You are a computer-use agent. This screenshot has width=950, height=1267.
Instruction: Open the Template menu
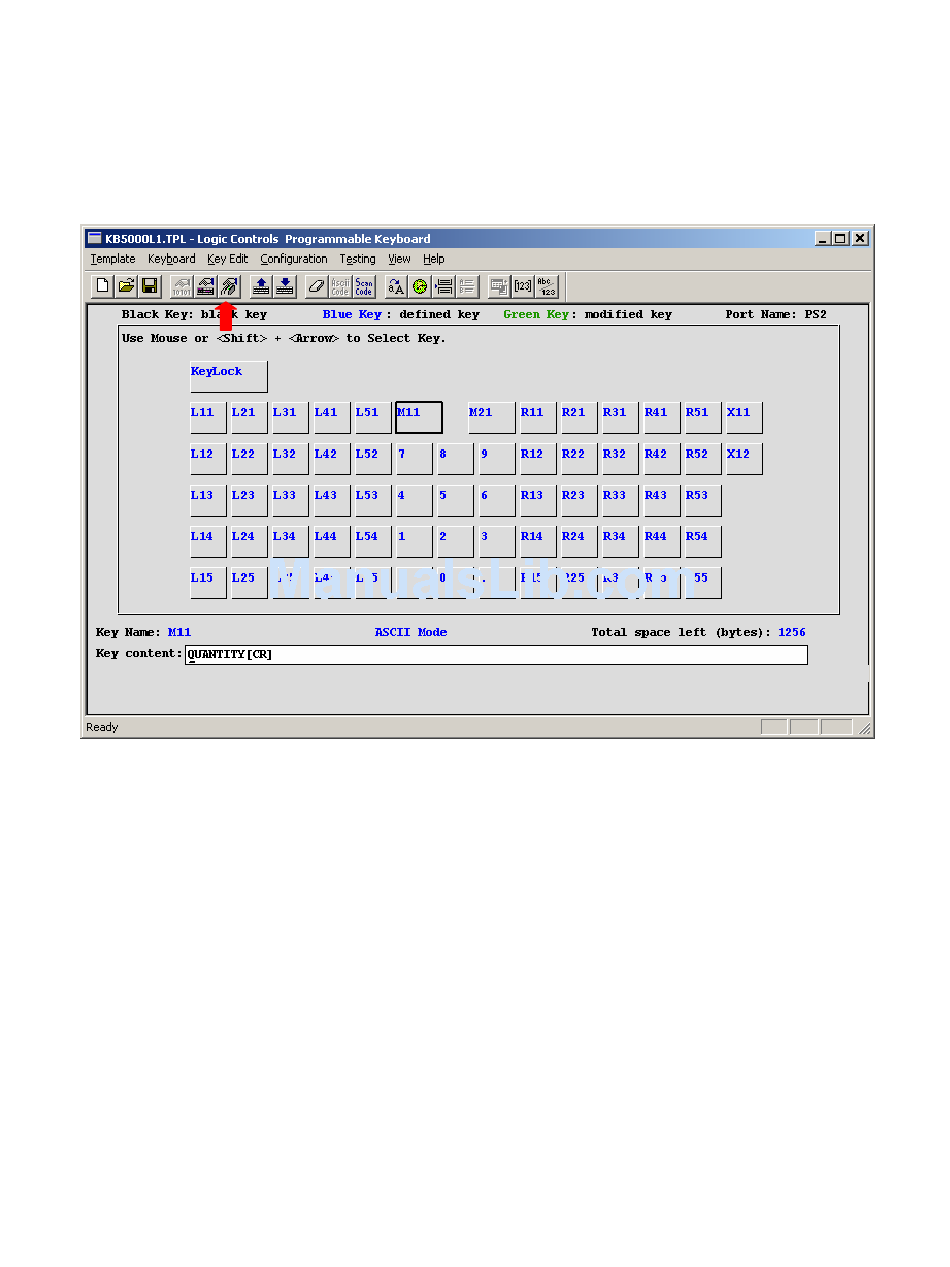tap(113, 259)
